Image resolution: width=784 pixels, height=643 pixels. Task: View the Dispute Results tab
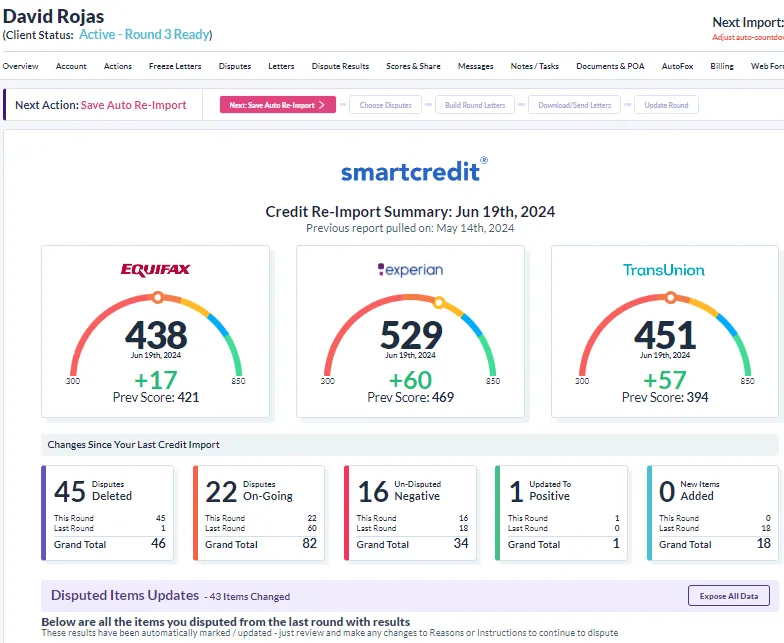point(340,66)
